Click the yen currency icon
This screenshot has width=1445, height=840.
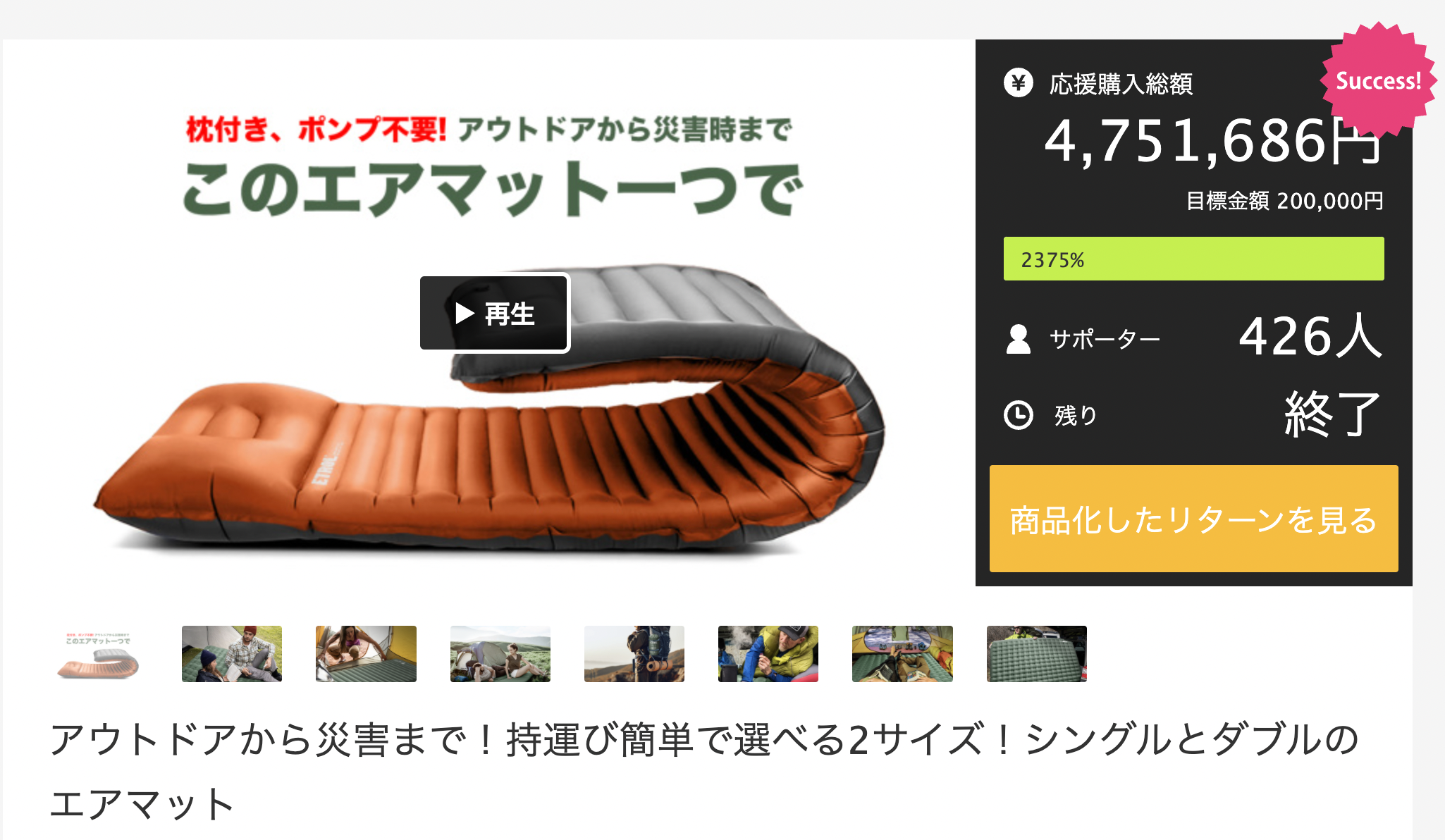(1018, 83)
